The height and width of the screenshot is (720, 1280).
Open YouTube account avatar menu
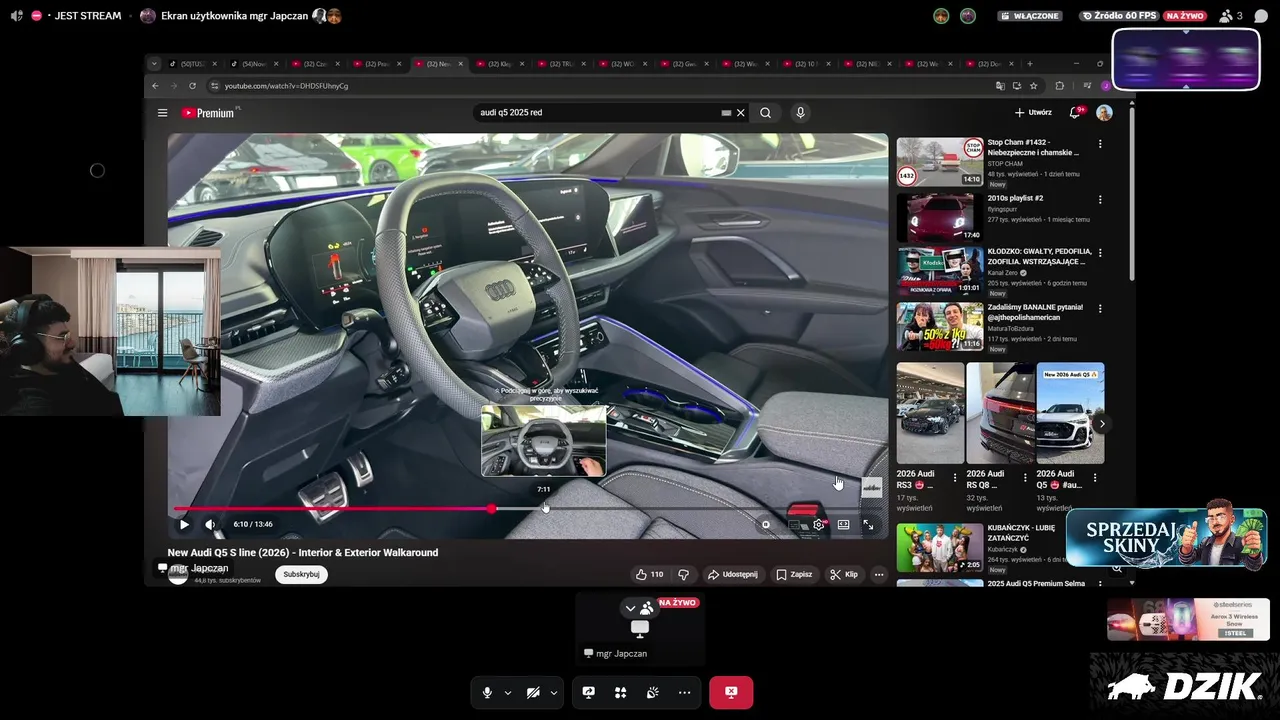click(1104, 113)
